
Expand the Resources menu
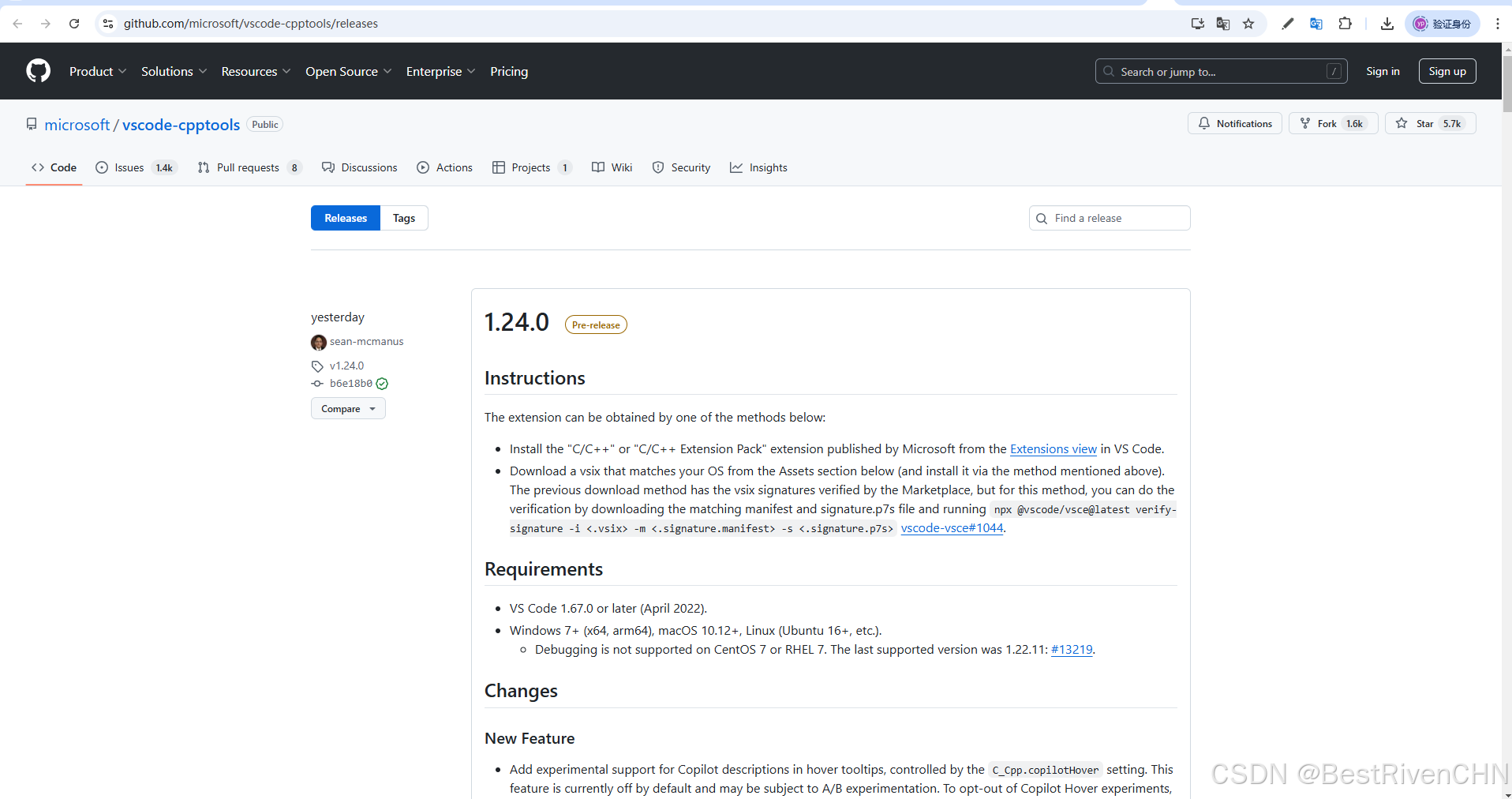coord(256,71)
